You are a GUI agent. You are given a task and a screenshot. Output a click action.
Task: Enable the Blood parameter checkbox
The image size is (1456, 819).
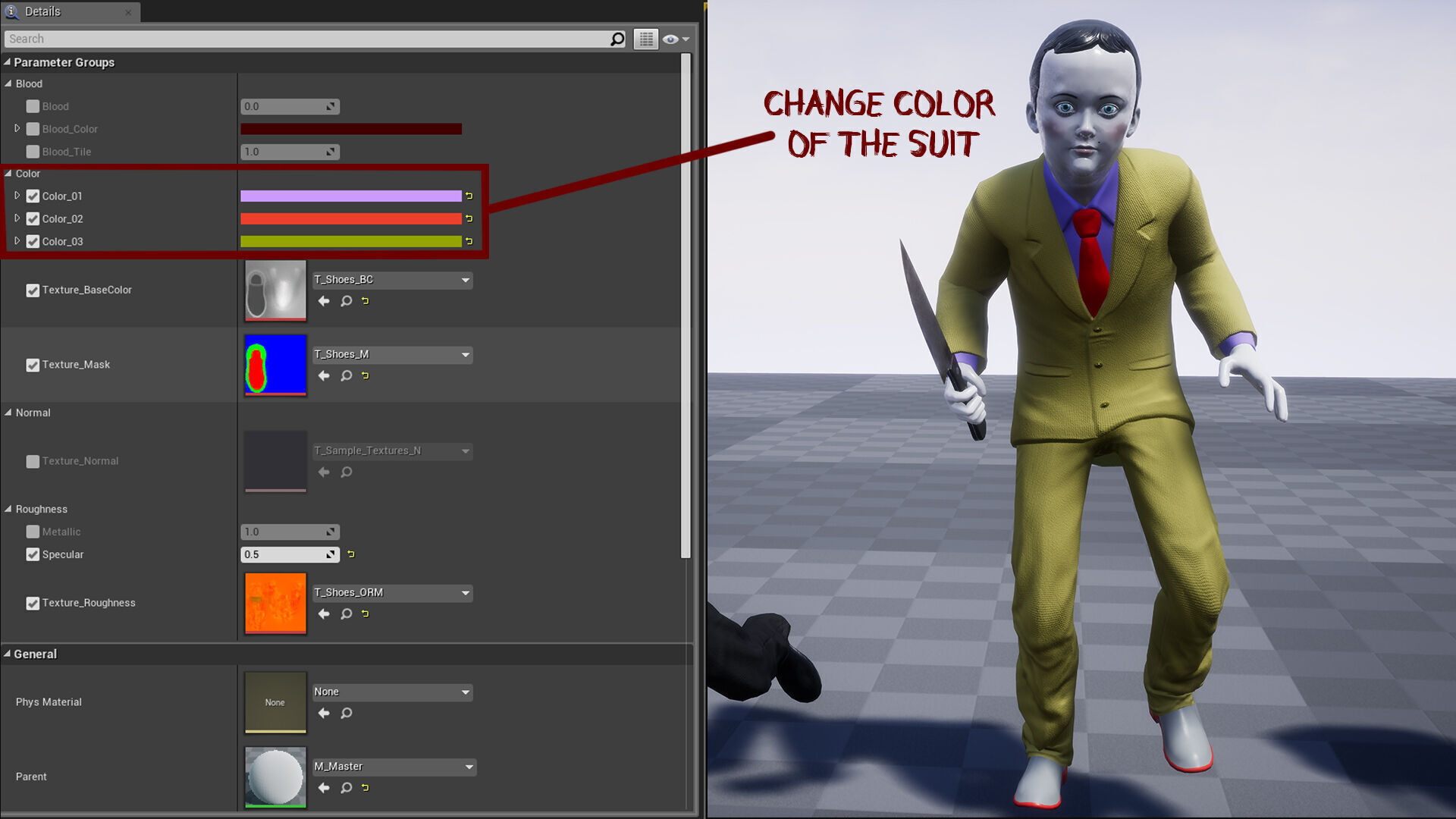tap(33, 107)
